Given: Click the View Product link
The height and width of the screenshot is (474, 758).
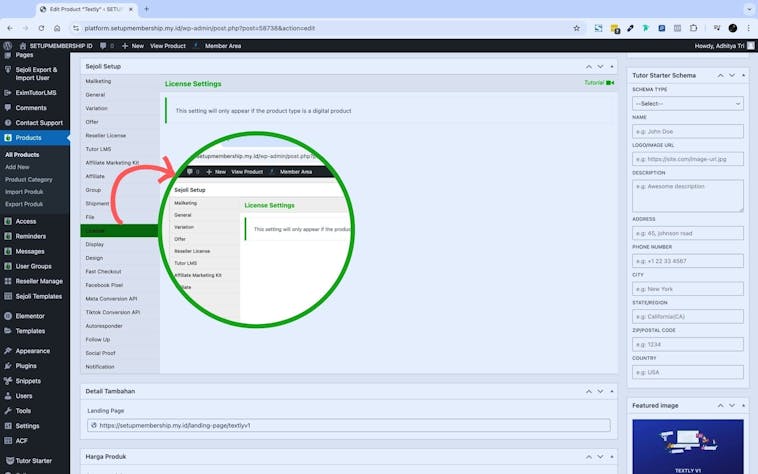Looking at the screenshot, I should click(x=168, y=46).
